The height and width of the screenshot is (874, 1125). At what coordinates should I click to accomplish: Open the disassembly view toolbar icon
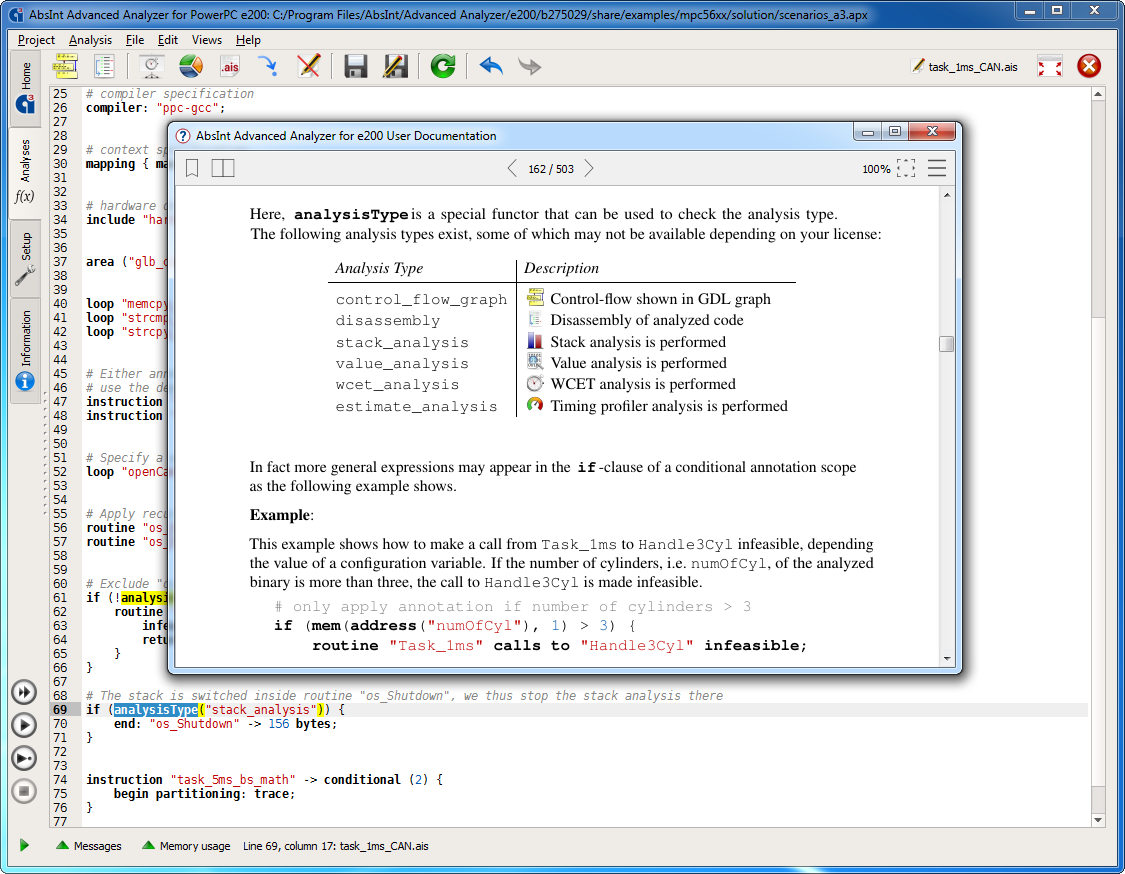coord(105,67)
